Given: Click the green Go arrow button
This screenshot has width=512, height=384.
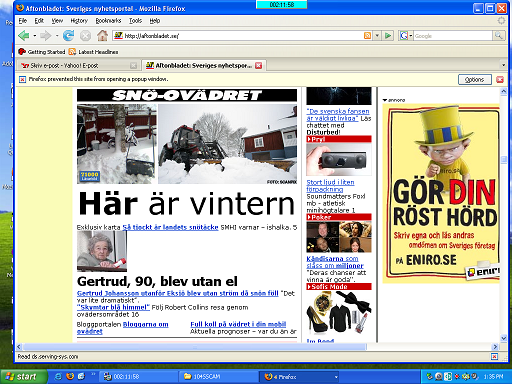Looking at the screenshot, I should point(388,36).
